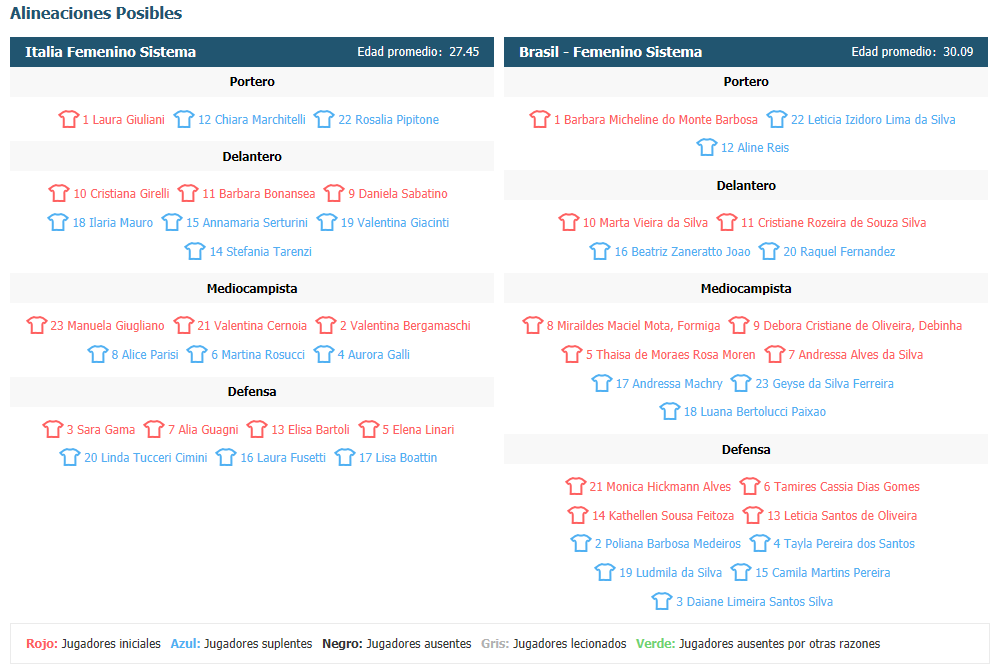Viewport: 1003px width, 670px height.
Task: View player 13 Leticia Santos de Oliveira
Action: point(842,515)
